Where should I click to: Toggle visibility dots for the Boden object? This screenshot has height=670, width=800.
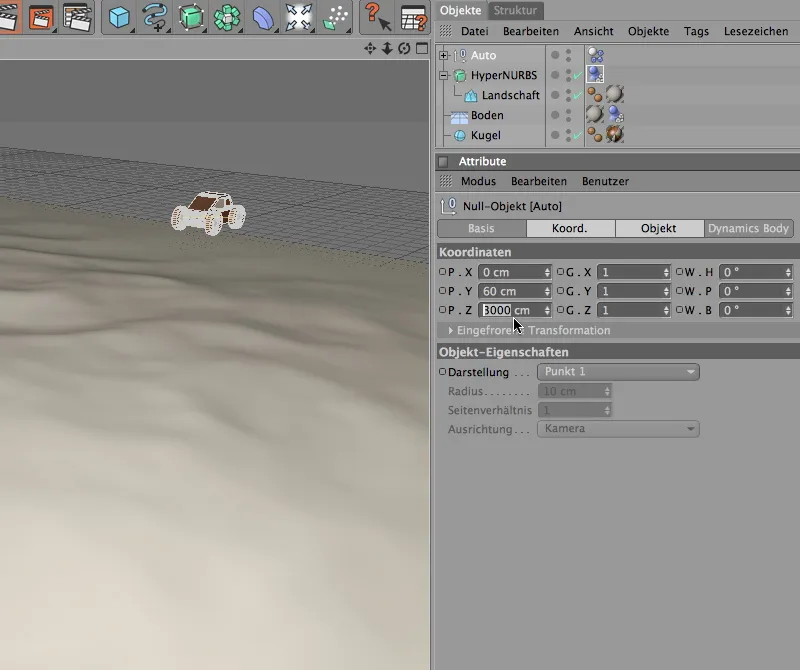pyautogui.click(x=568, y=115)
